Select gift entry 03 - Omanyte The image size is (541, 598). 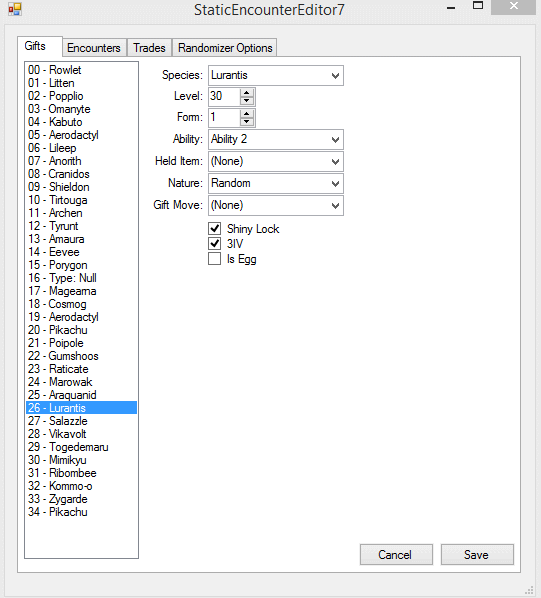pyautogui.click(x=81, y=109)
